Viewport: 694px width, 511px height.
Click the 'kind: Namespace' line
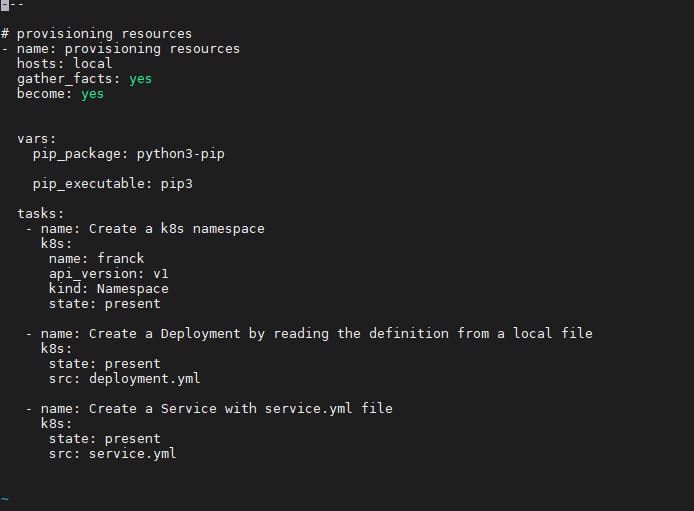(x=108, y=289)
